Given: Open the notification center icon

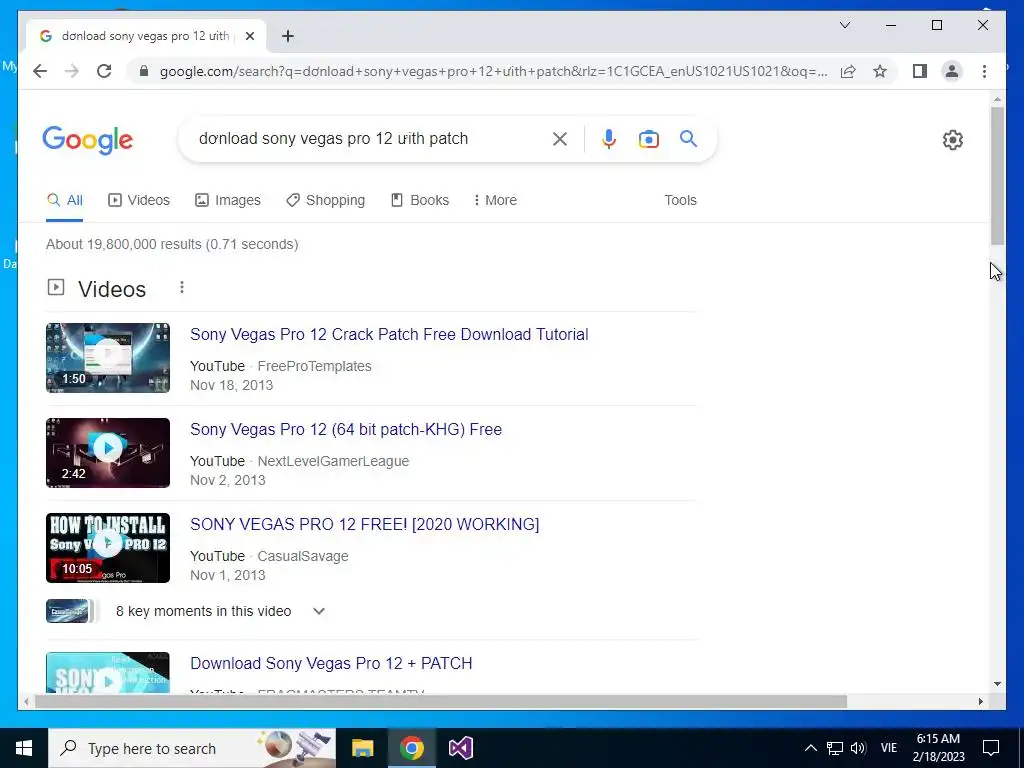Looking at the screenshot, I should (991, 748).
